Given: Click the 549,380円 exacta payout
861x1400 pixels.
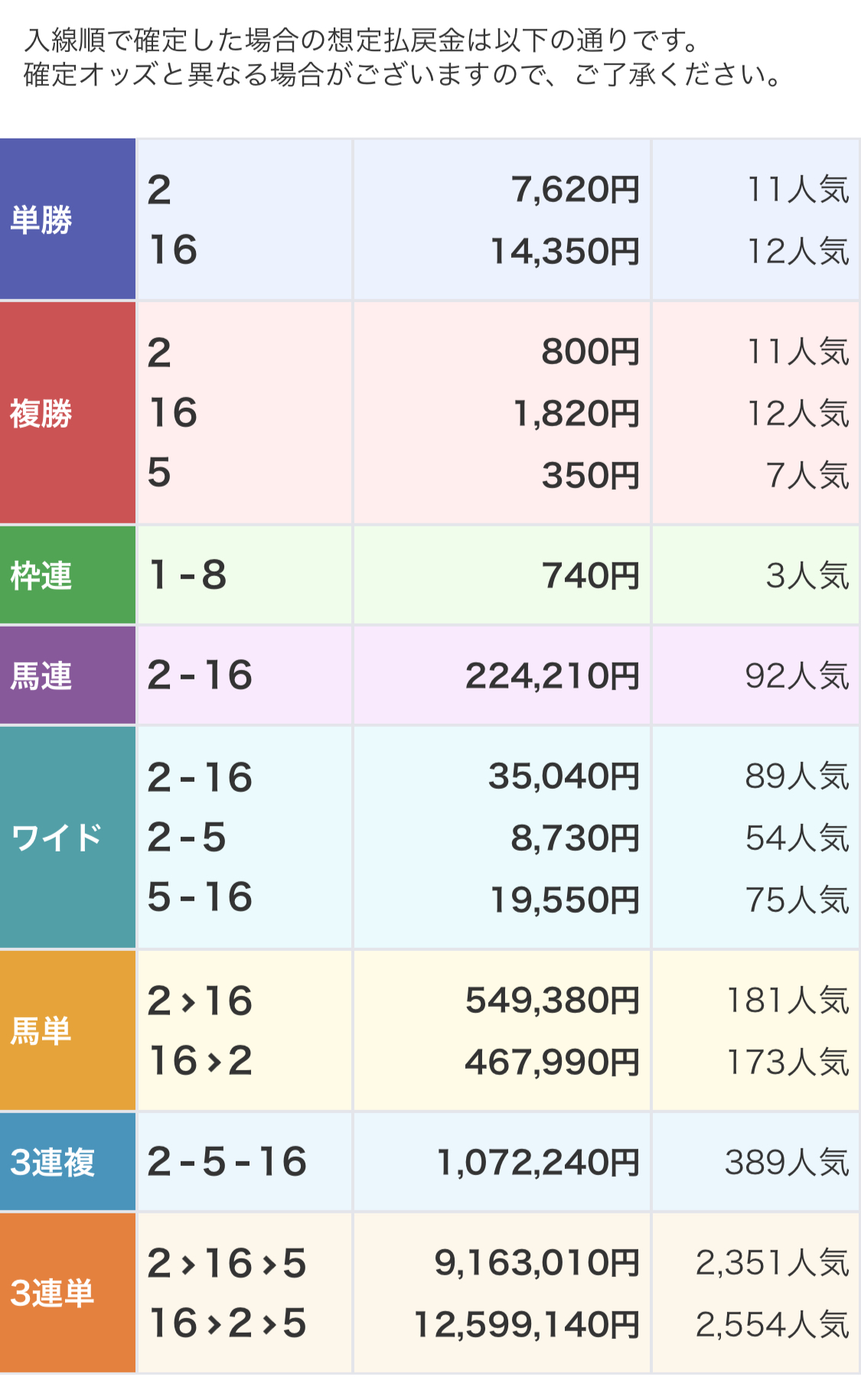Looking at the screenshot, I should [x=553, y=1000].
